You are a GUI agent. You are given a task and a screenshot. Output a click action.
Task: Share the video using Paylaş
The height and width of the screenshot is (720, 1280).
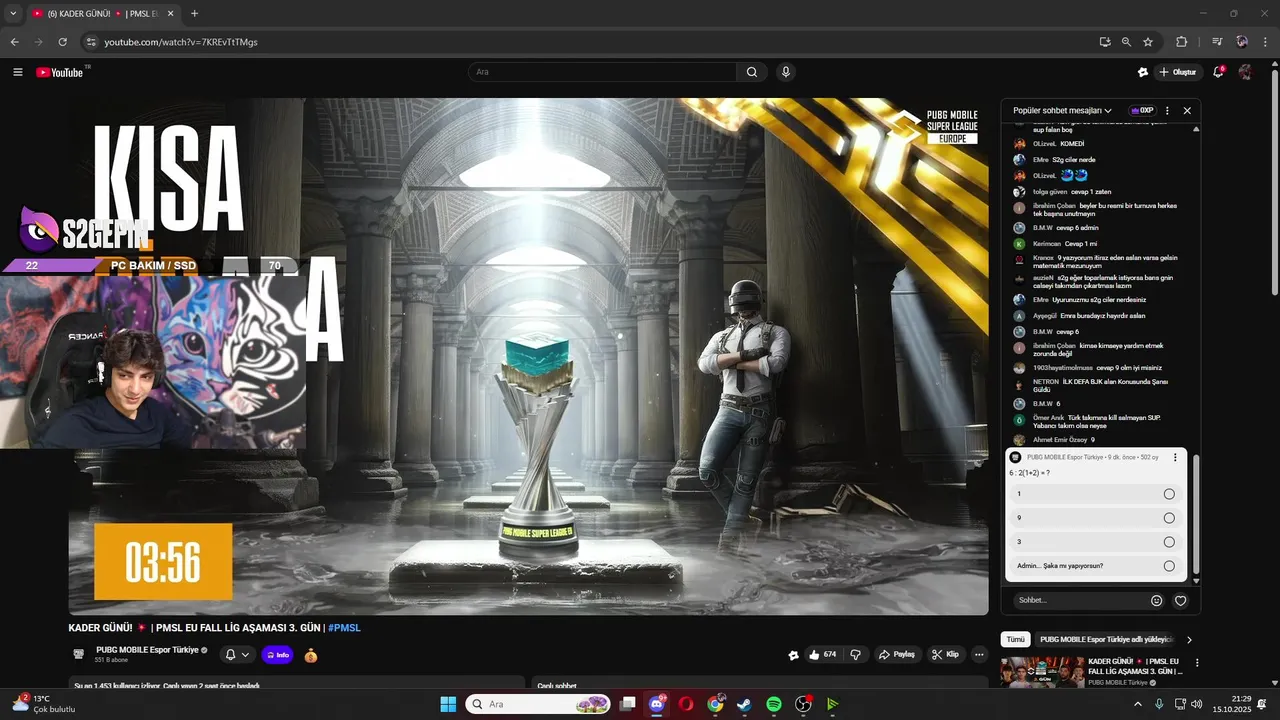tap(896, 654)
